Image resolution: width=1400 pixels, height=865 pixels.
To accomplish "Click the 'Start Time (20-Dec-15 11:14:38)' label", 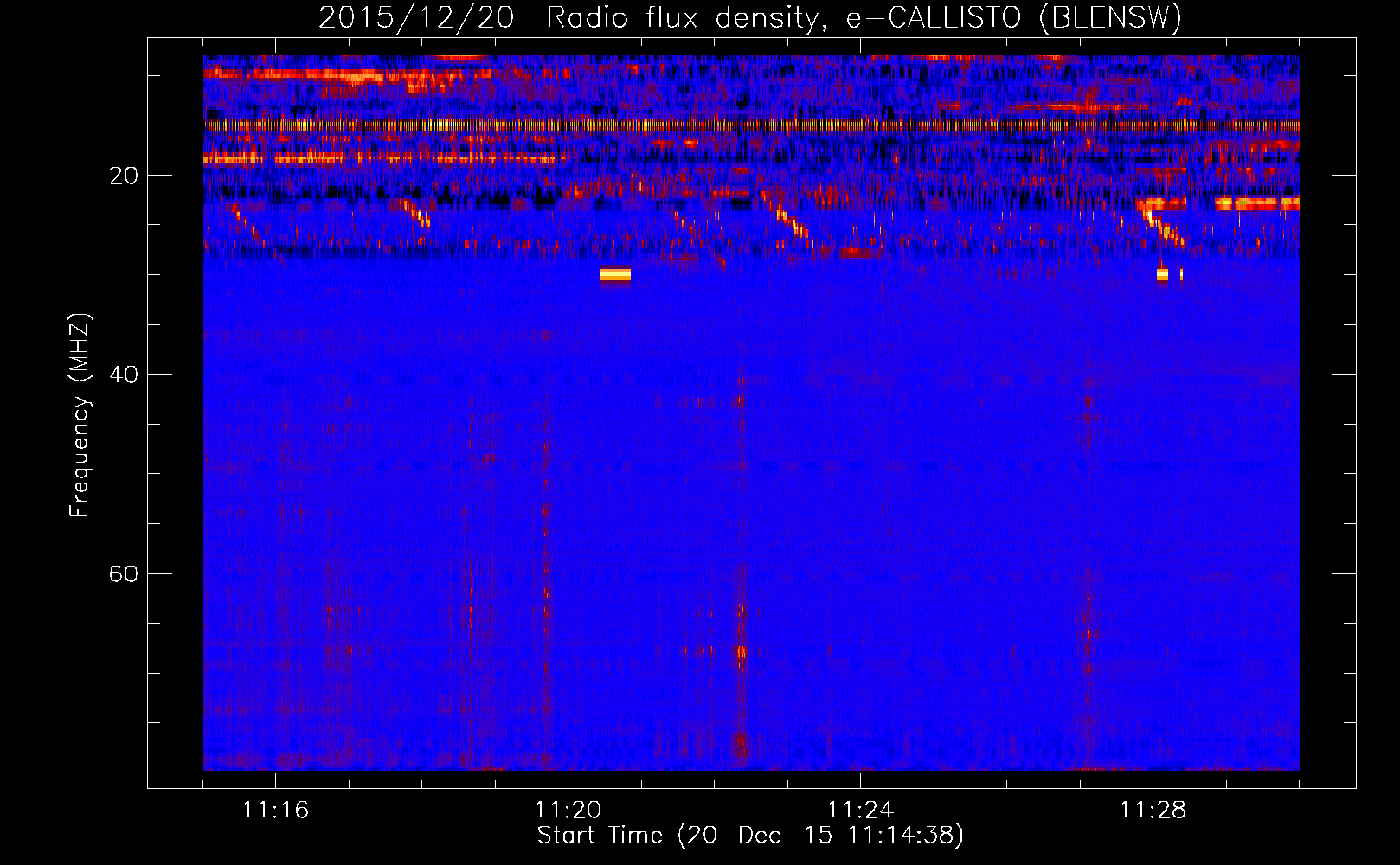I will click(750, 836).
